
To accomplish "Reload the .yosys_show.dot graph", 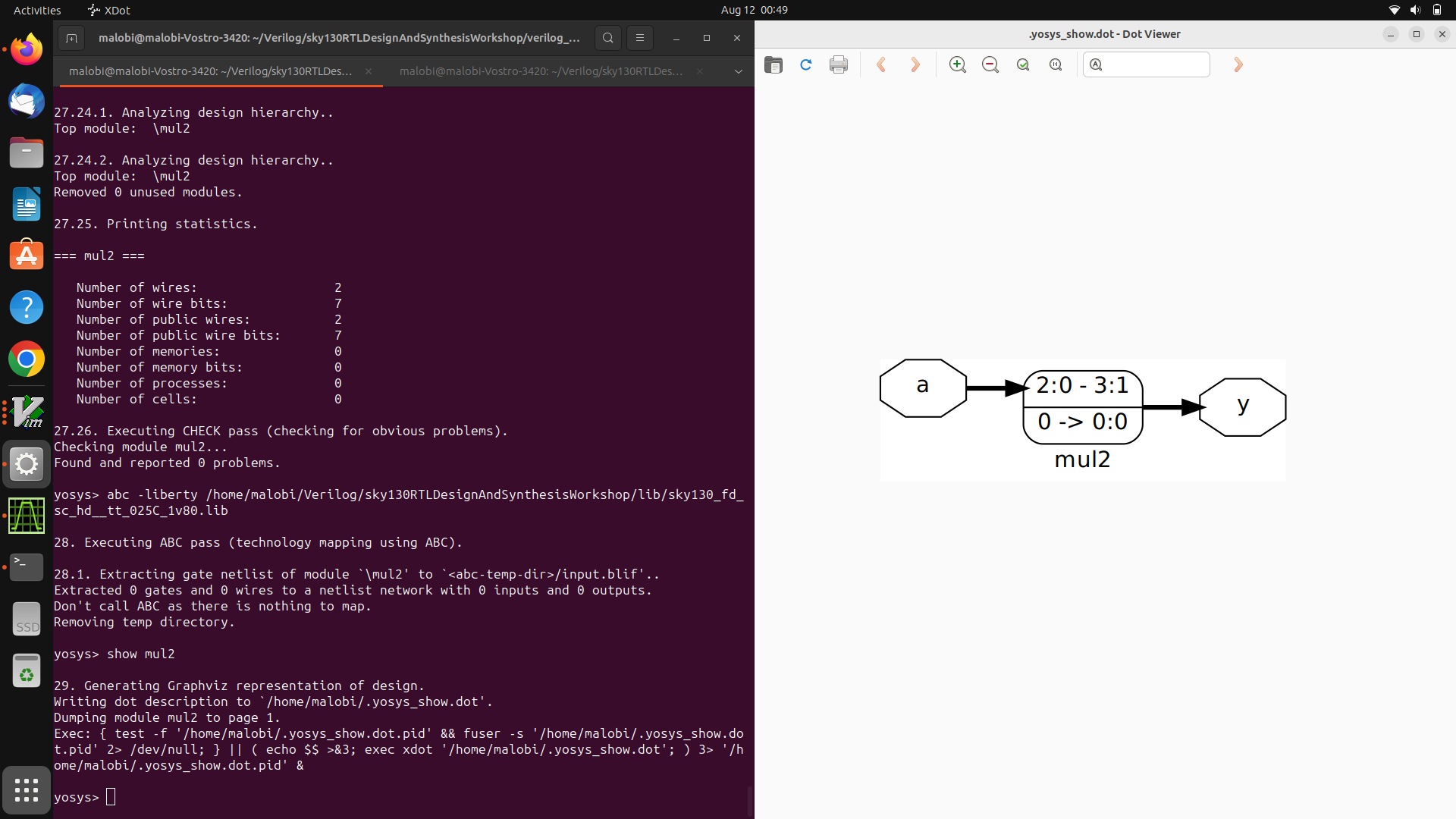I will 805,64.
